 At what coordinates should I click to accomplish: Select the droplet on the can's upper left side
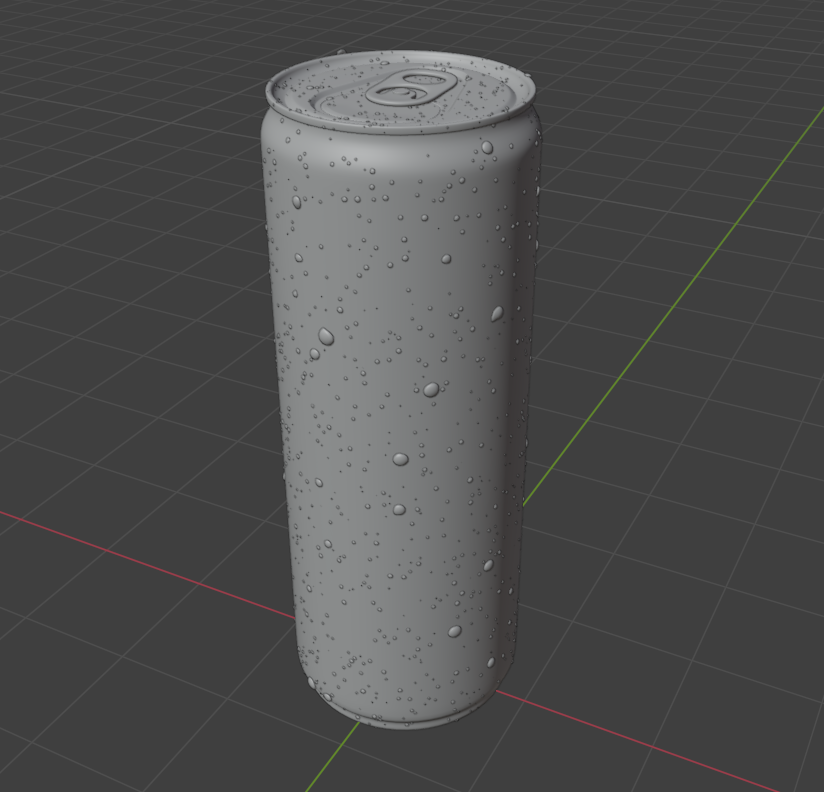point(297,202)
